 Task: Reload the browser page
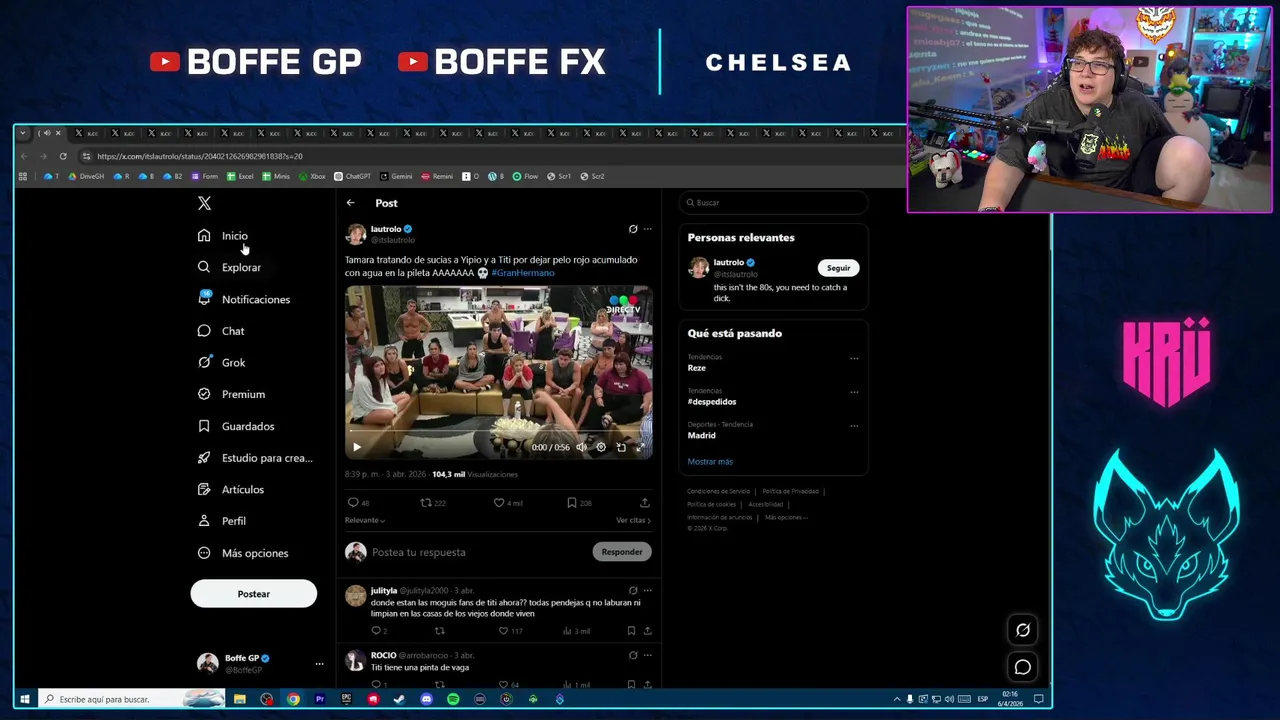pyautogui.click(x=63, y=156)
